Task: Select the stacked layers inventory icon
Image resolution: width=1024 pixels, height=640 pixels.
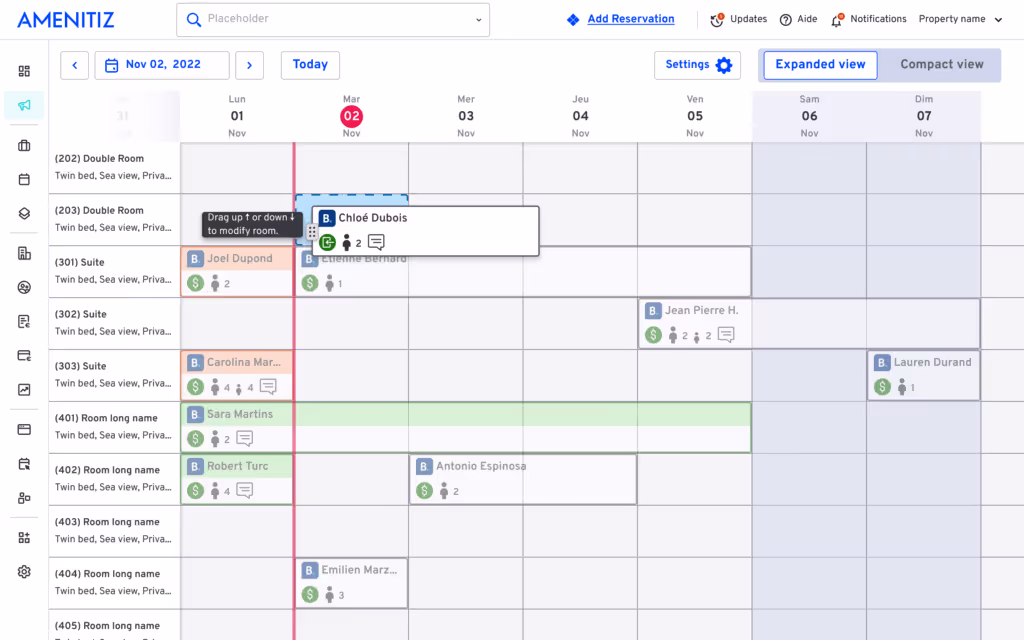Action: pos(22,213)
